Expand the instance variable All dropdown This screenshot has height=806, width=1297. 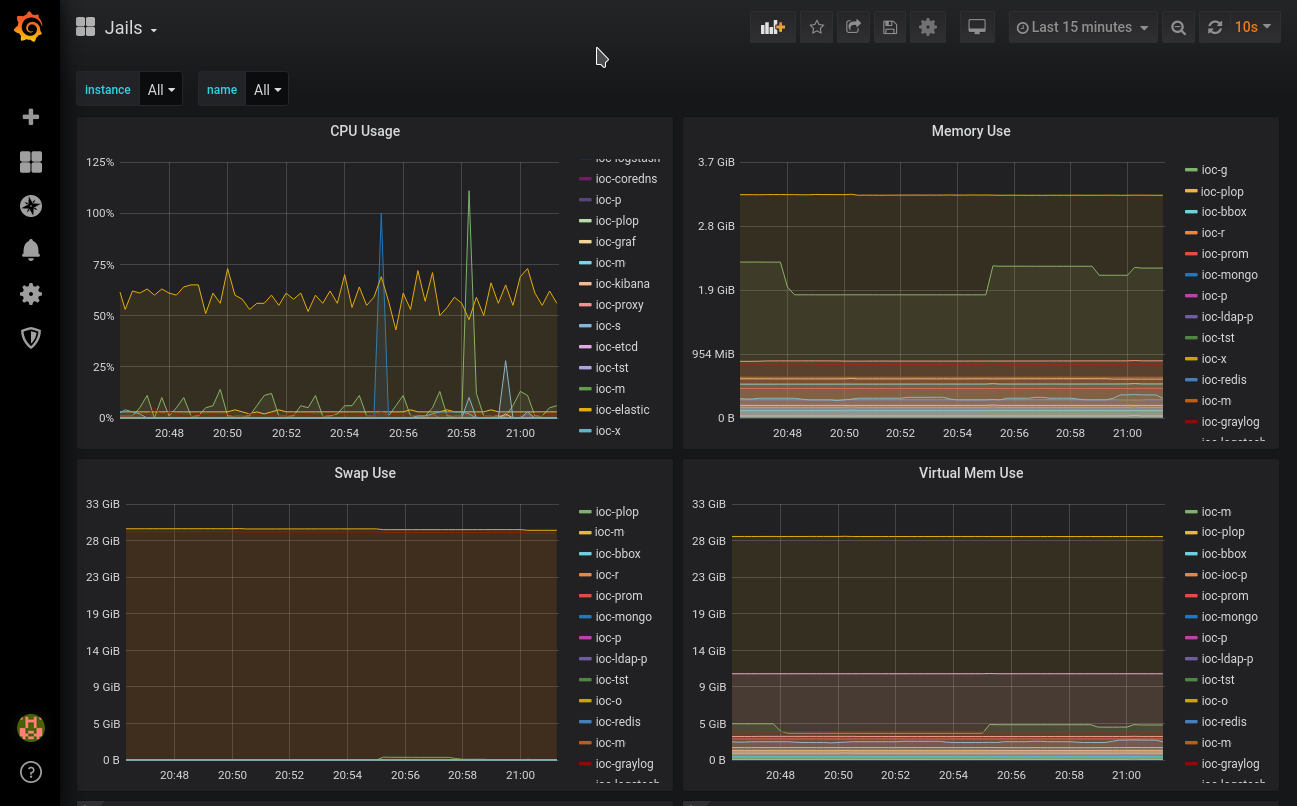tap(161, 90)
